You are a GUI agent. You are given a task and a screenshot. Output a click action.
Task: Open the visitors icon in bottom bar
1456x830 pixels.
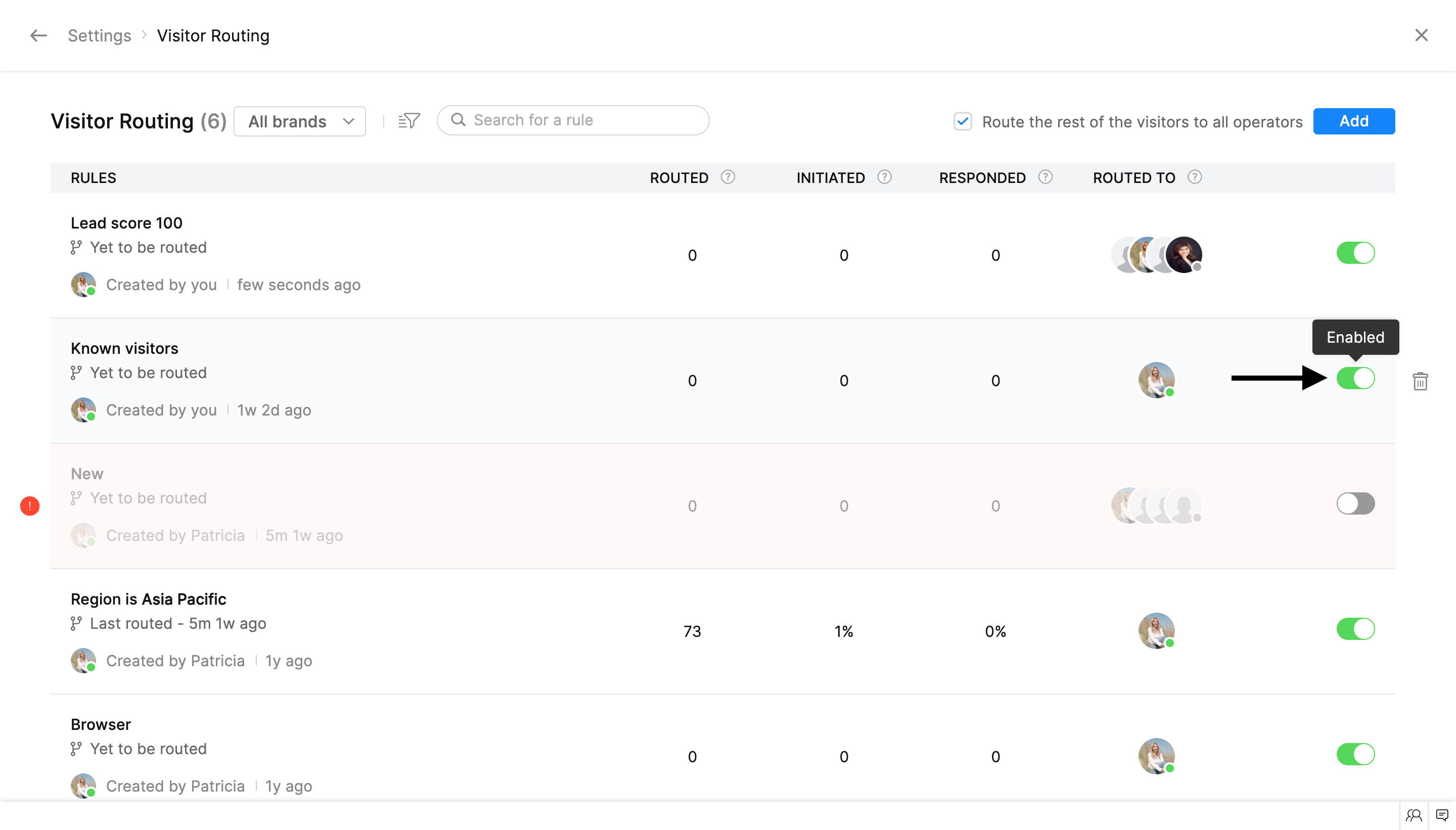pyautogui.click(x=1413, y=815)
